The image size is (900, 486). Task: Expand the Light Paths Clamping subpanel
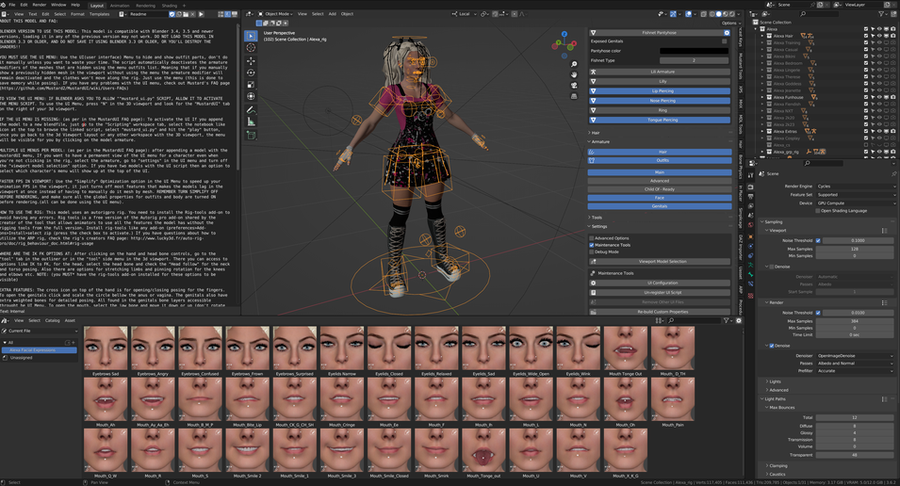click(776, 466)
